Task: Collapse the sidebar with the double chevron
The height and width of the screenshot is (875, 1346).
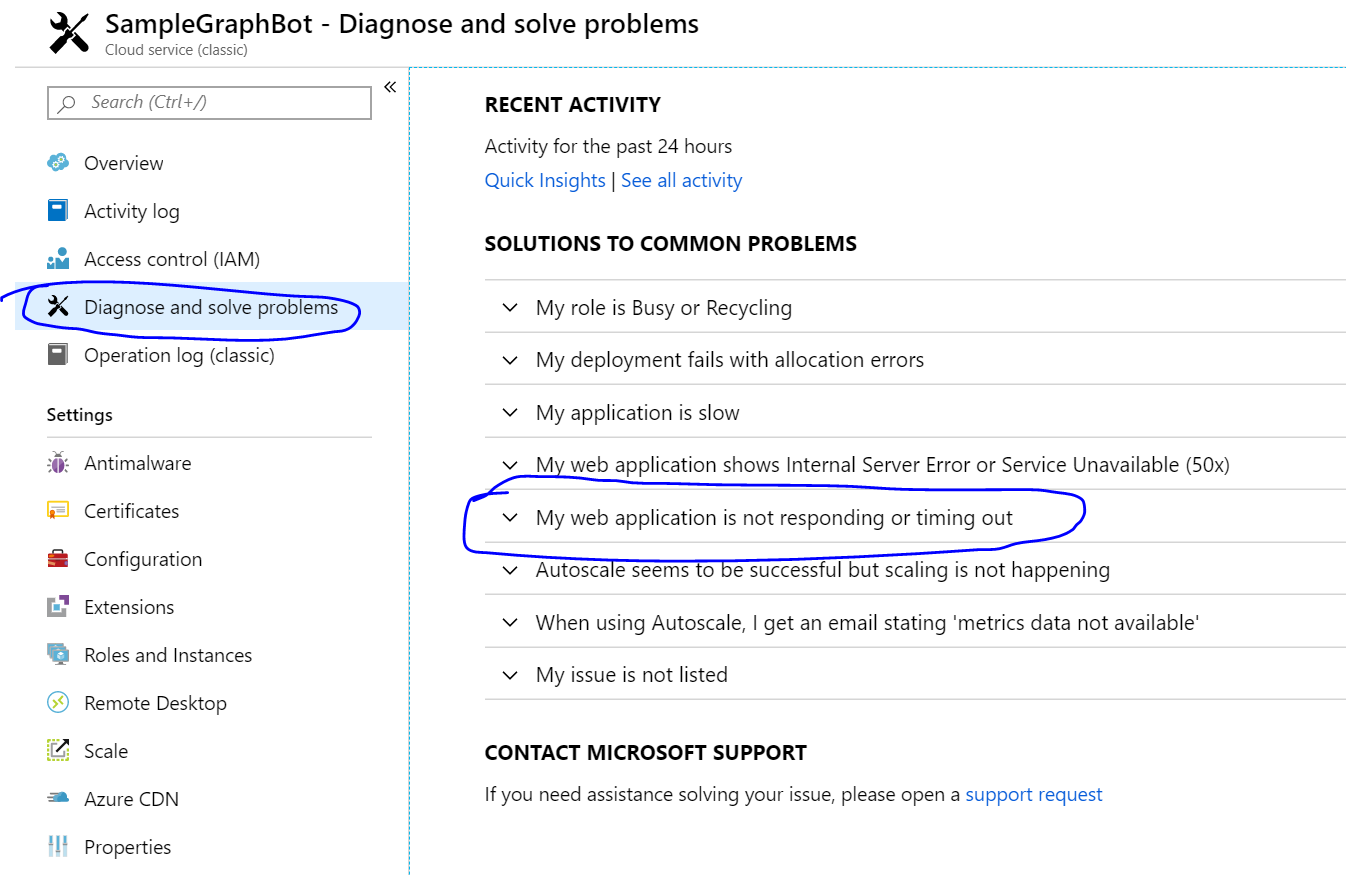Action: coord(389,87)
